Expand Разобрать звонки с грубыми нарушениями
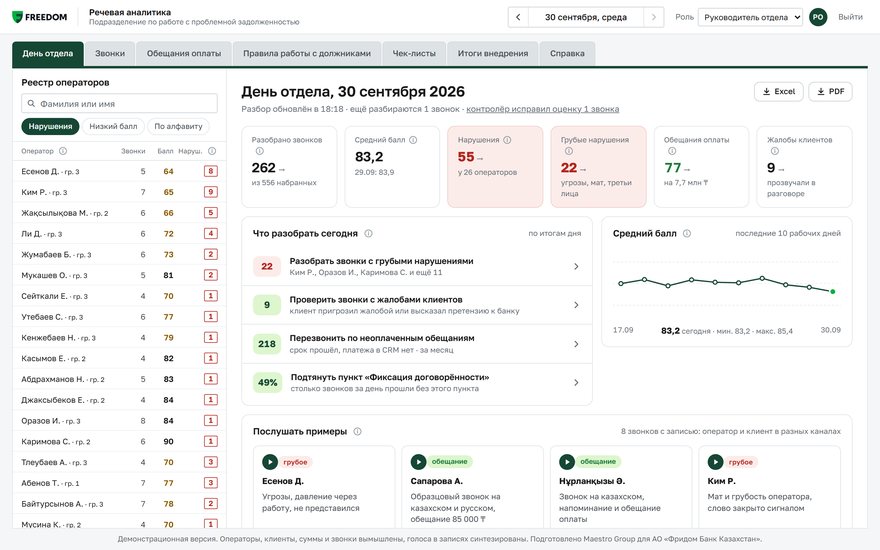The image size is (880, 550). coord(416,266)
